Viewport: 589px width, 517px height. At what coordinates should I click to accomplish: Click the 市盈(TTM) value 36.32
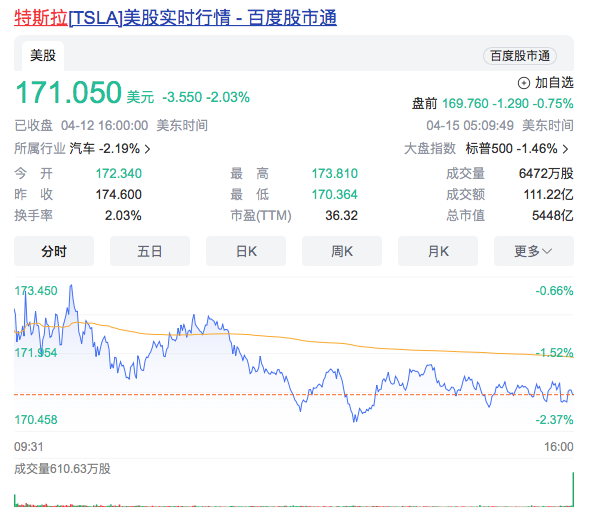click(x=341, y=216)
